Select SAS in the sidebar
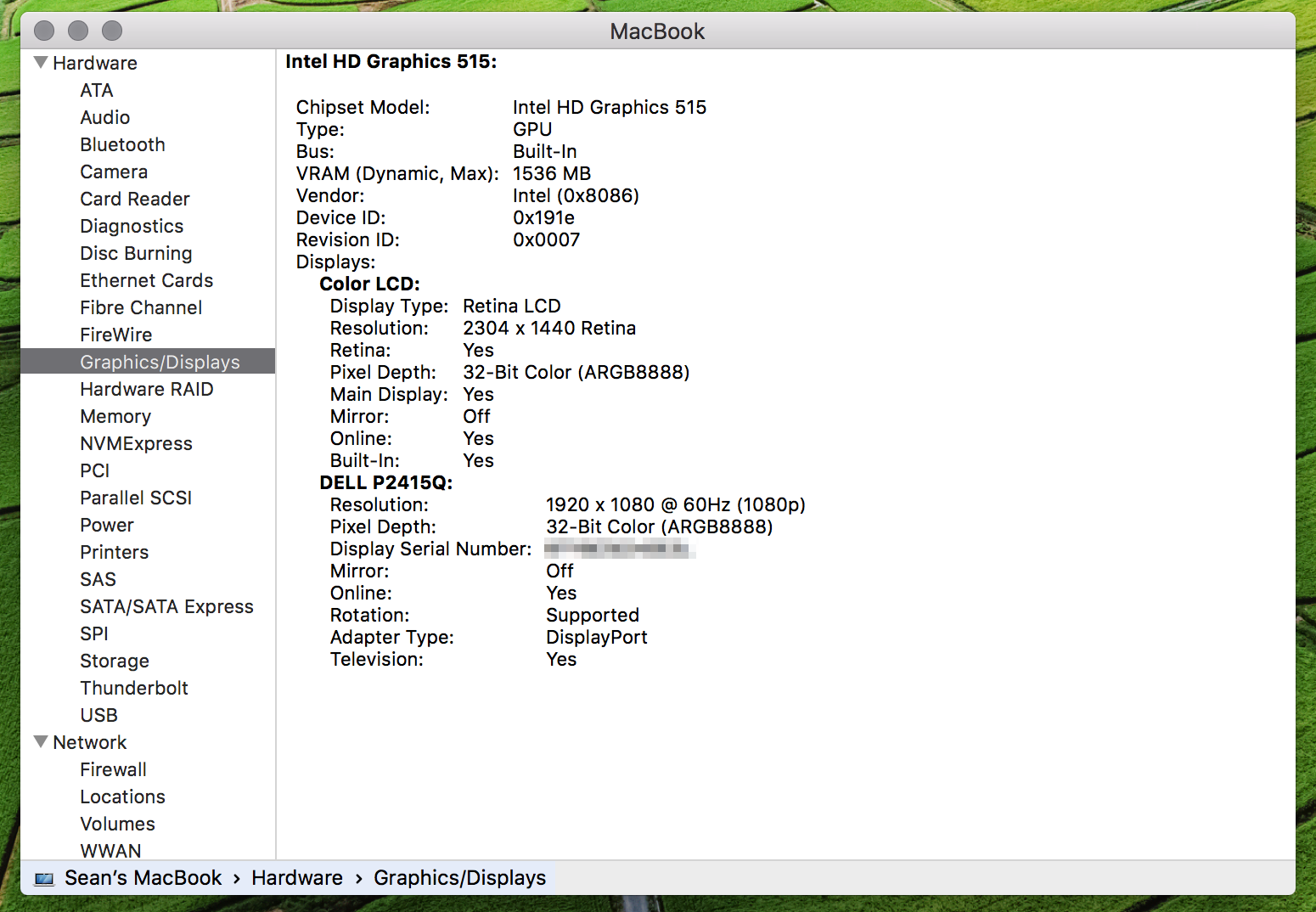Screen dimensions: 1316x912 click(98, 579)
